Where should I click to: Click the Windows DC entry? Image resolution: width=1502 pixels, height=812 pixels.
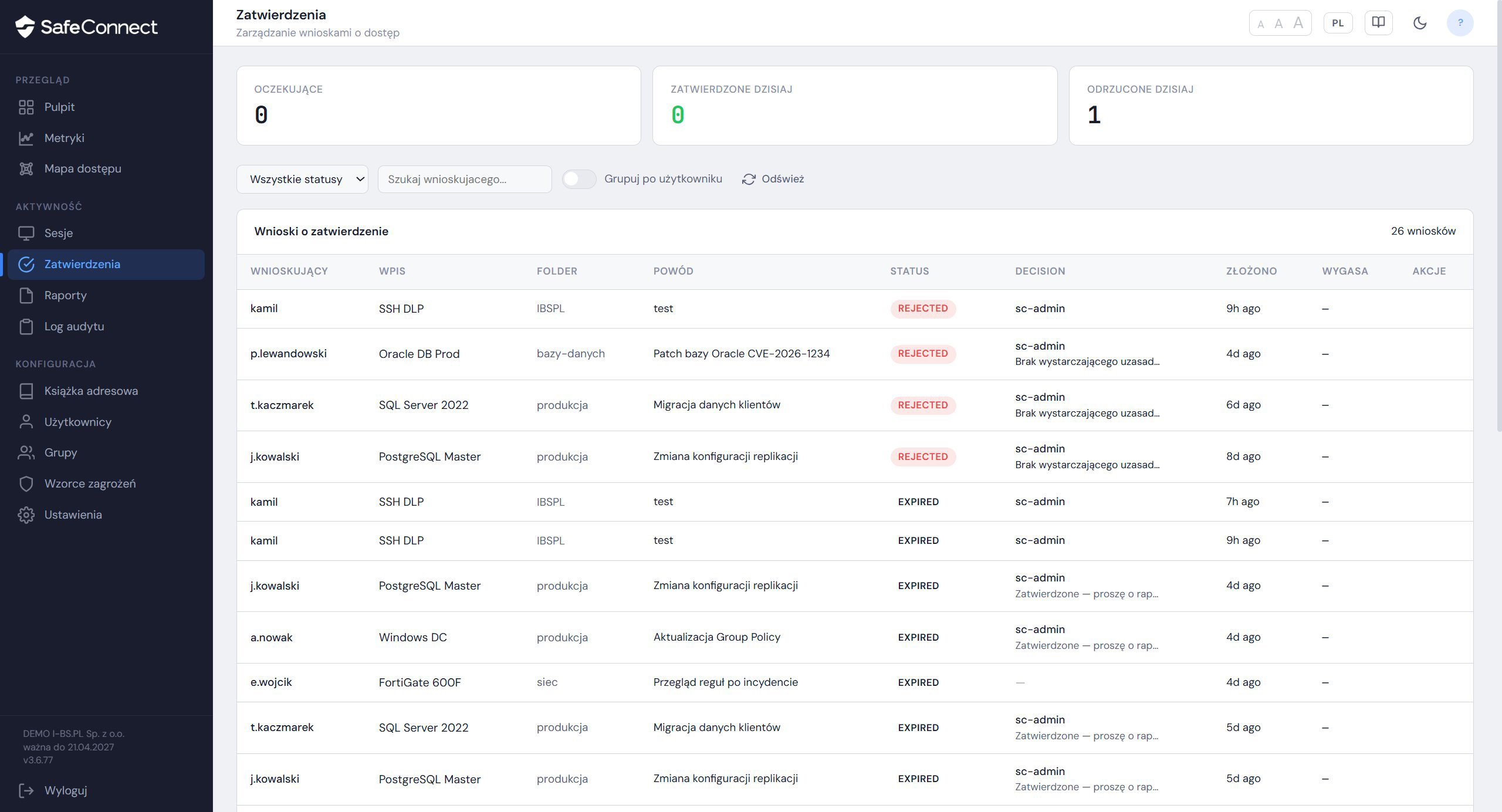[x=413, y=638]
